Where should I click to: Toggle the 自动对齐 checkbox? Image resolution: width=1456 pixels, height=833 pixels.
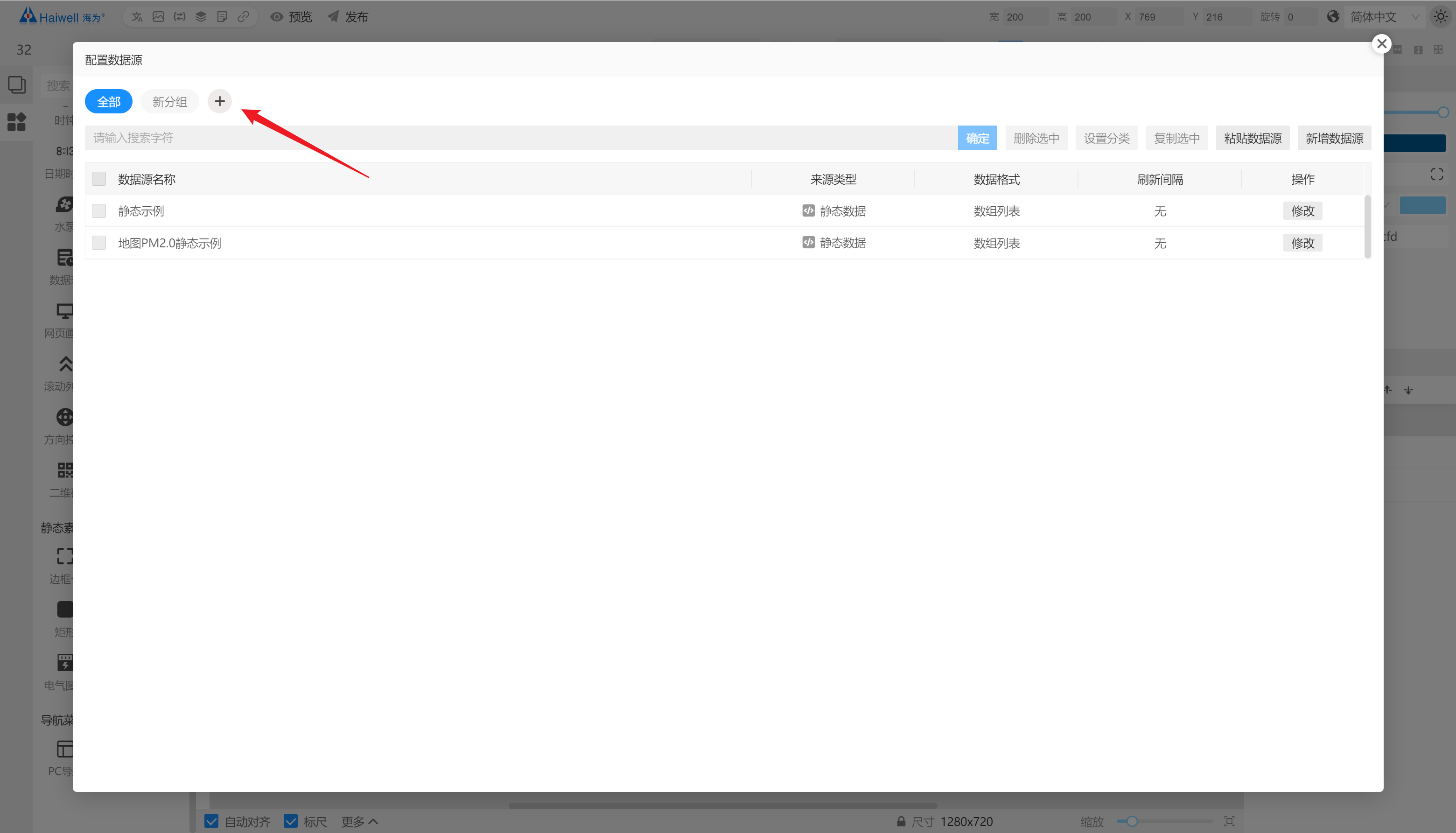211,821
